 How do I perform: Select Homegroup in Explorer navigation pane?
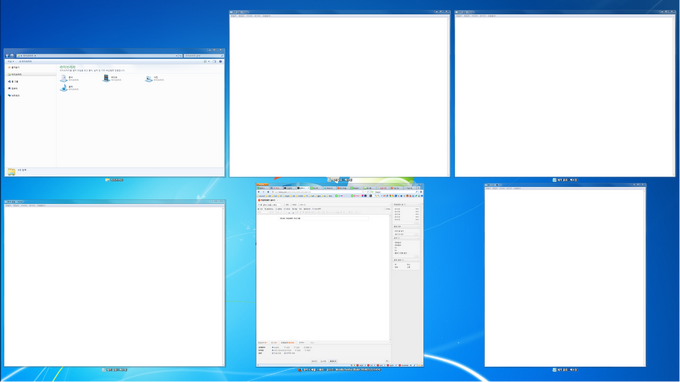click(13, 82)
